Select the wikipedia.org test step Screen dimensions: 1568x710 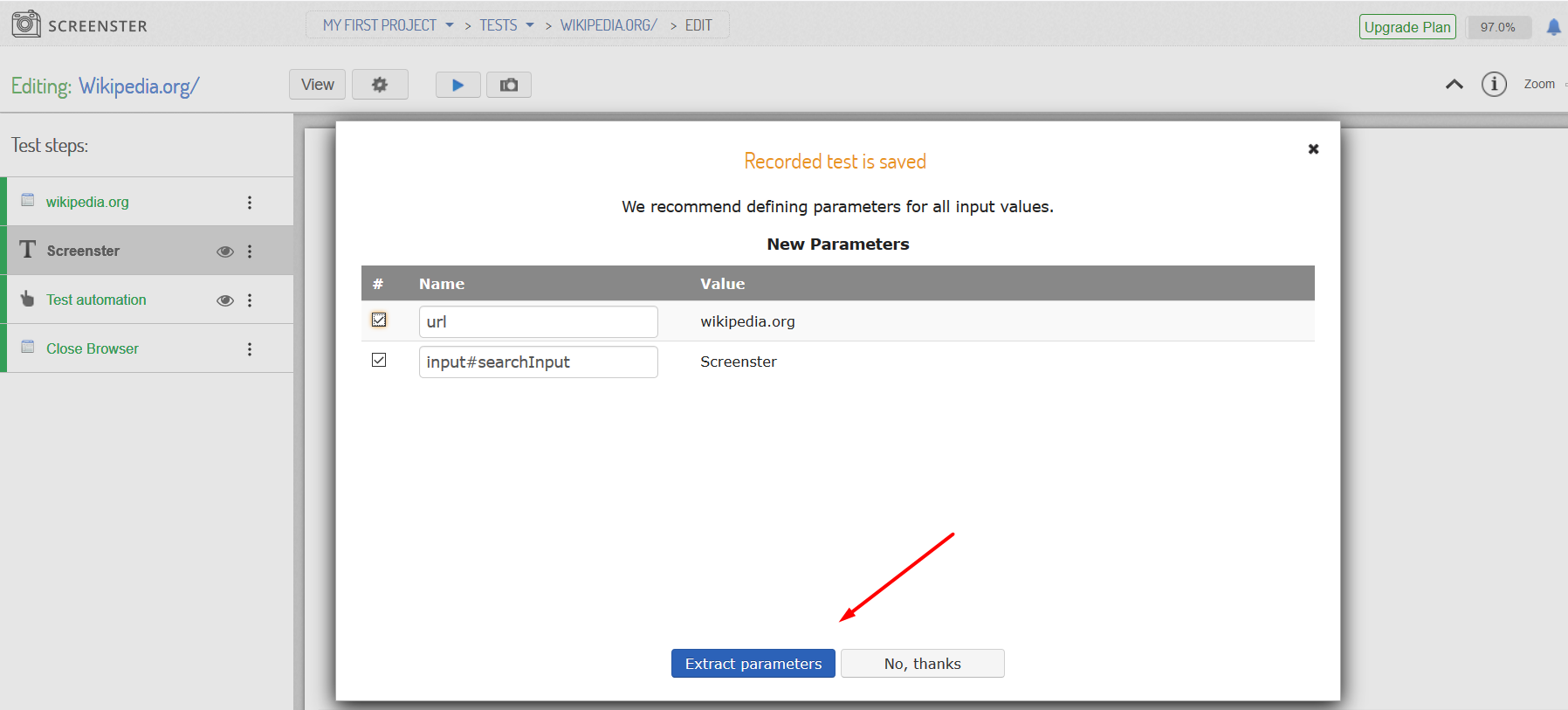click(147, 202)
